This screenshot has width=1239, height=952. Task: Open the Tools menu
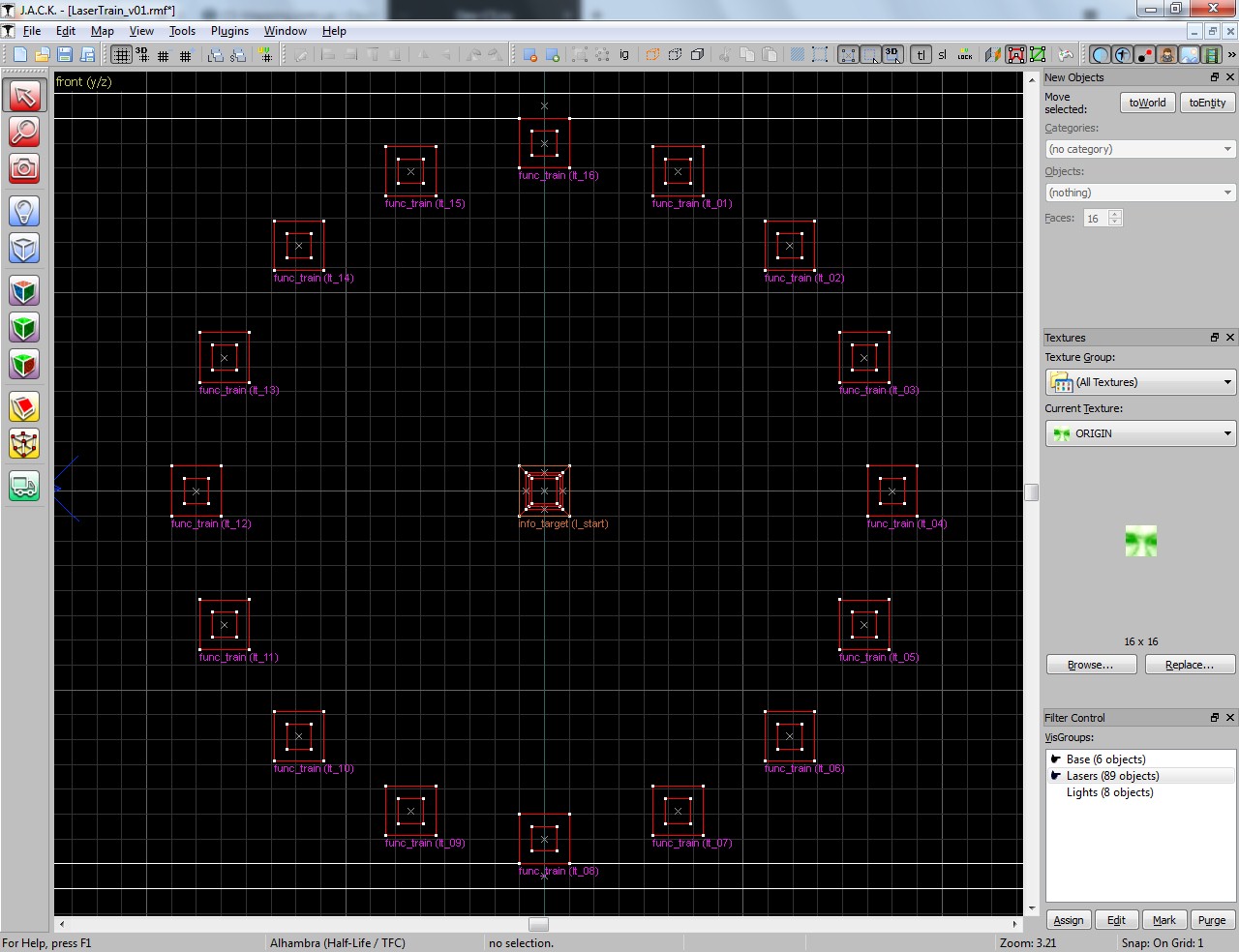[x=182, y=31]
